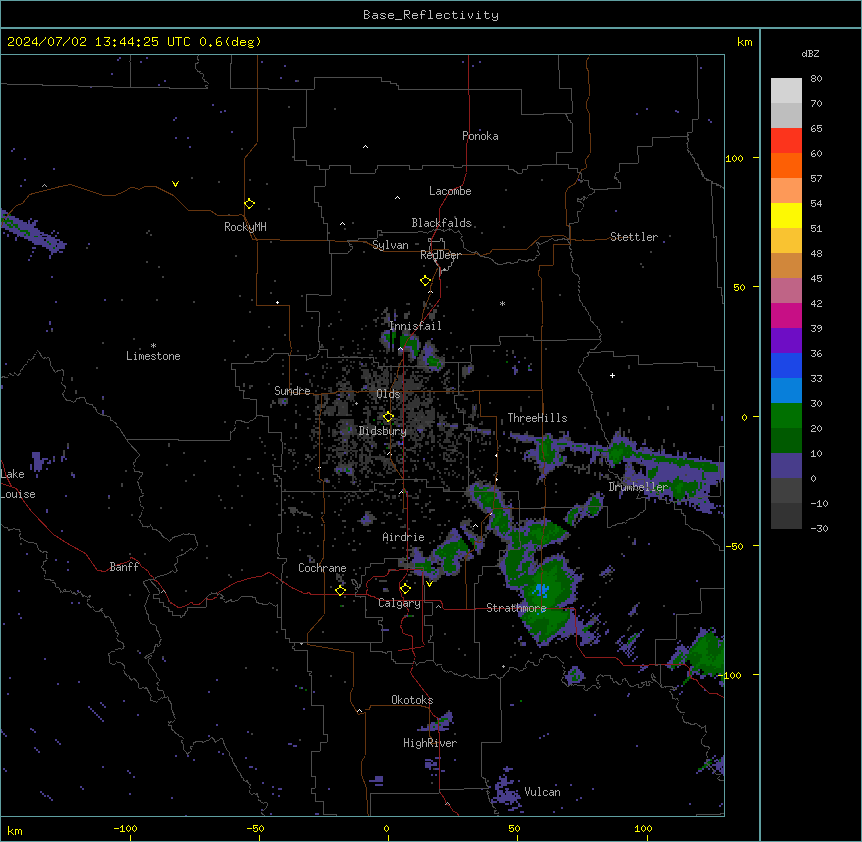This screenshot has height=842, width=862.
Task: Click the Stettler city label
Action: 633,237
